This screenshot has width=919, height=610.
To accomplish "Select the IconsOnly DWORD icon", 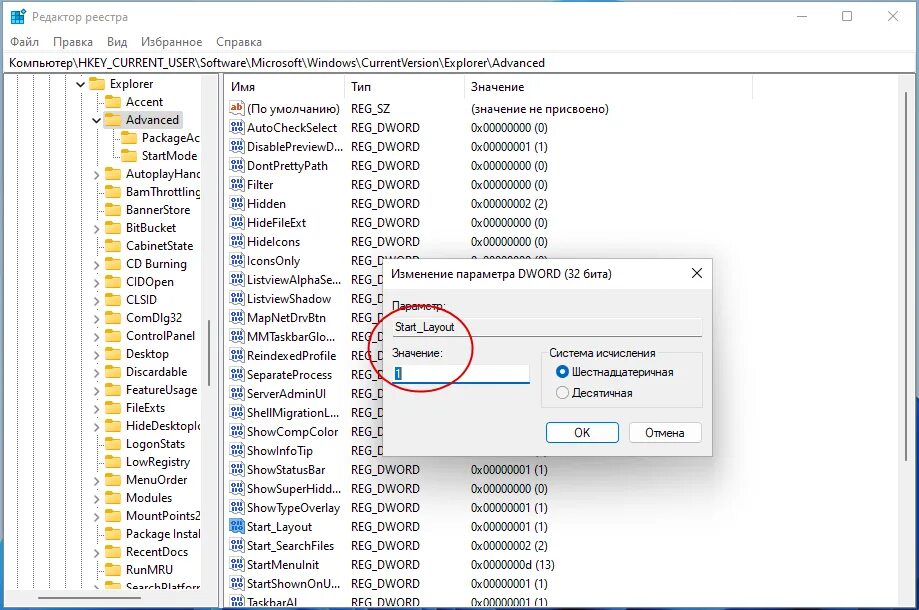I will point(237,261).
